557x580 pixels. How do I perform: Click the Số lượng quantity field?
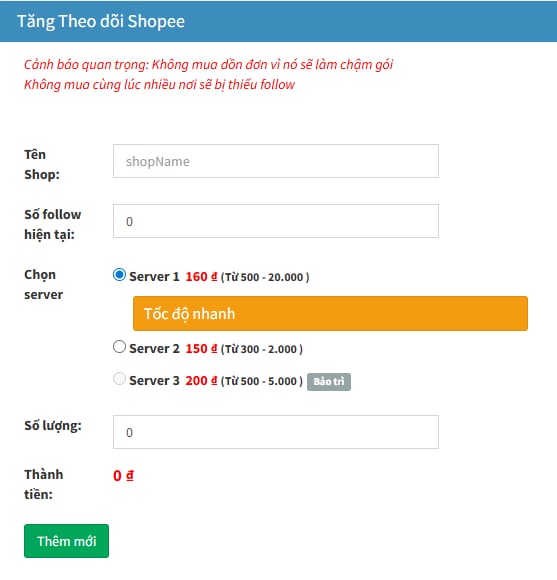coord(276,432)
